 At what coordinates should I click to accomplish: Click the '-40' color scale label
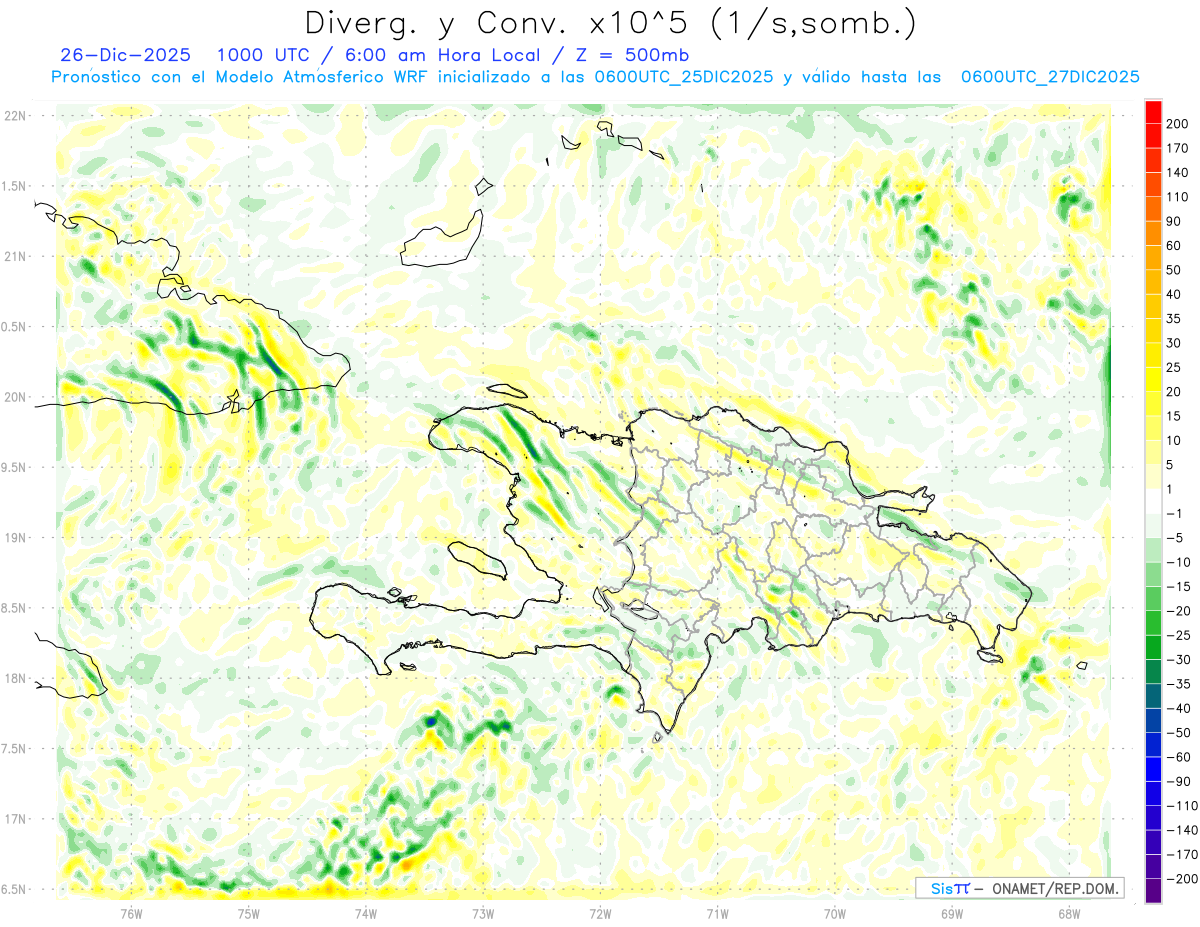coord(1179,708)
